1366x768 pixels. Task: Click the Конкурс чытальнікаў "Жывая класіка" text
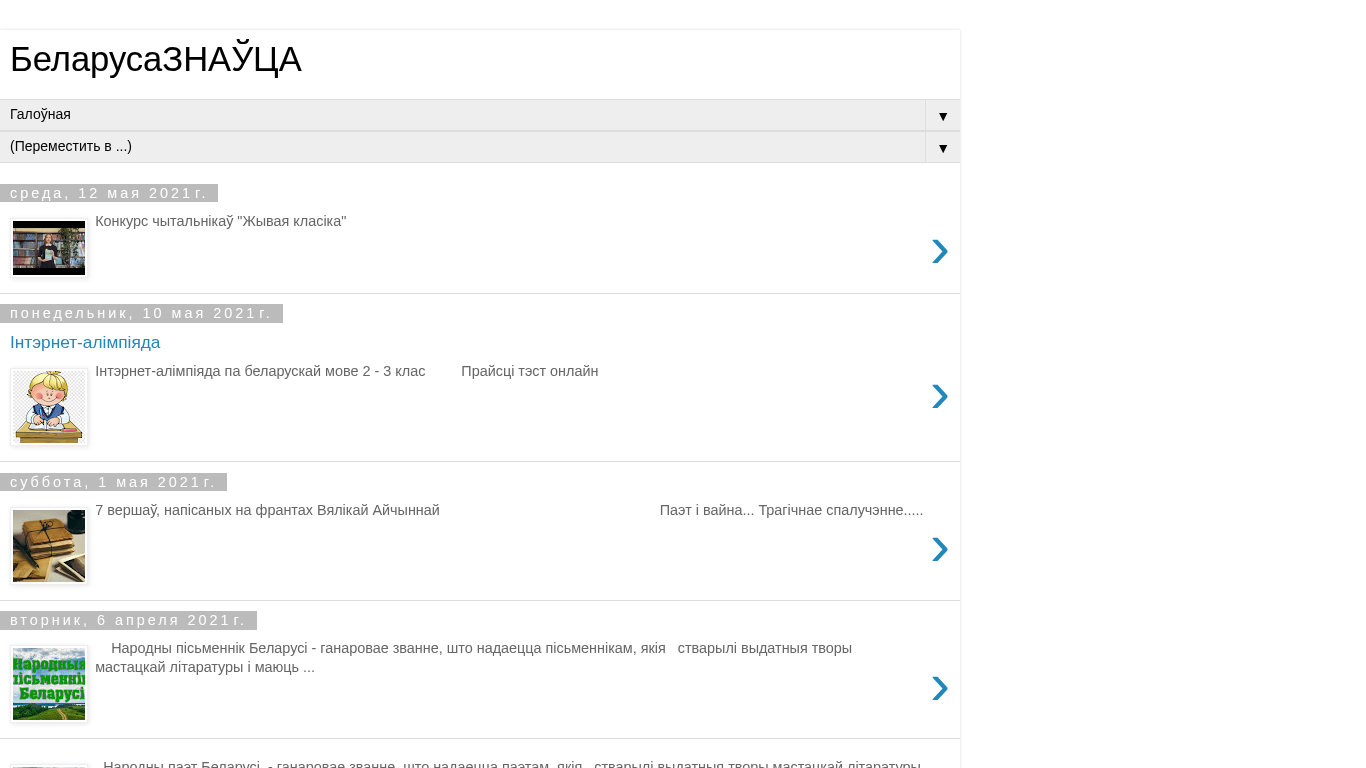pyautogui.click(x=220, y=222)
